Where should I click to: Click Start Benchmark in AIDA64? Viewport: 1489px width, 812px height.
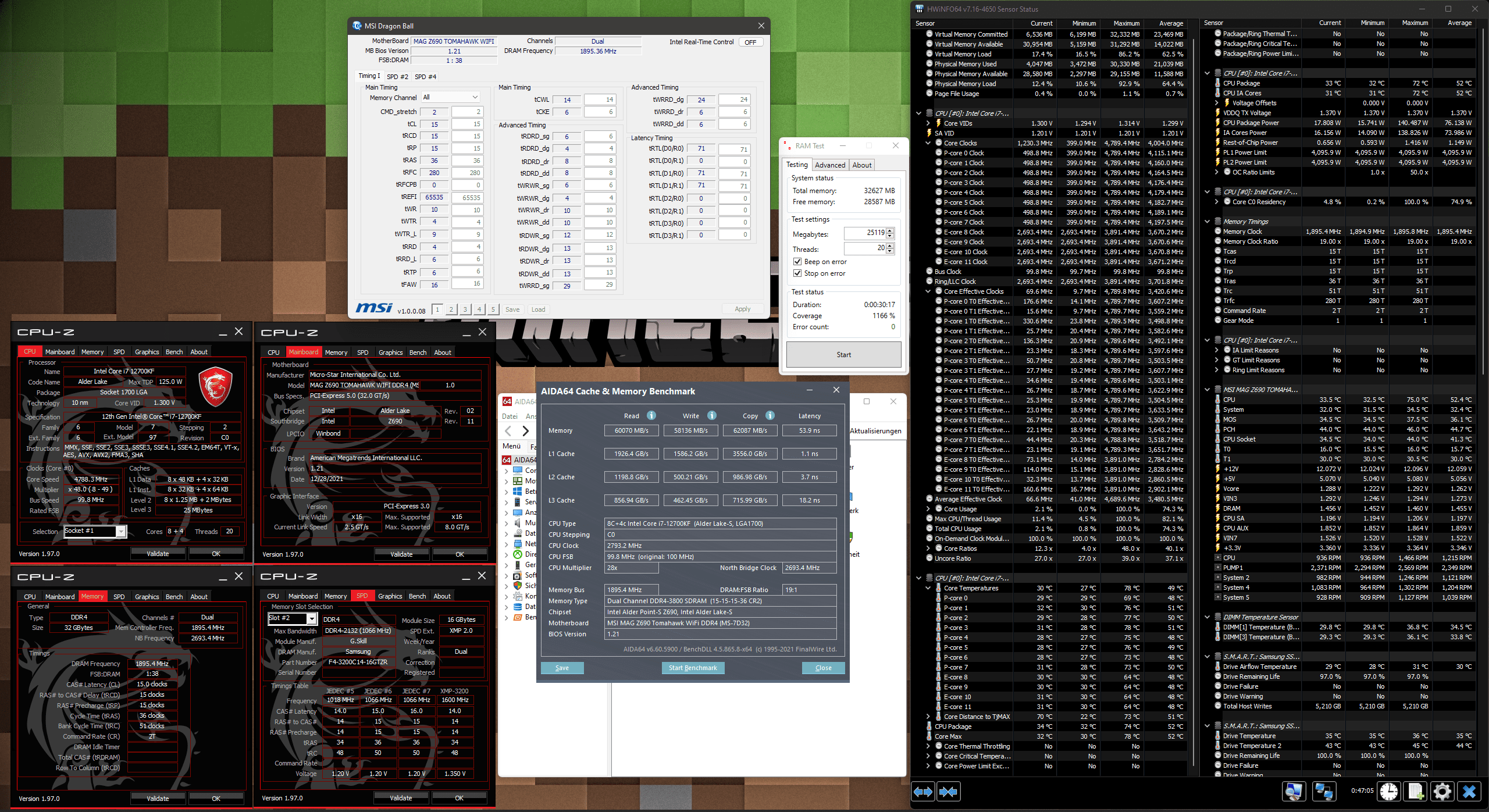tap(693, 668)
